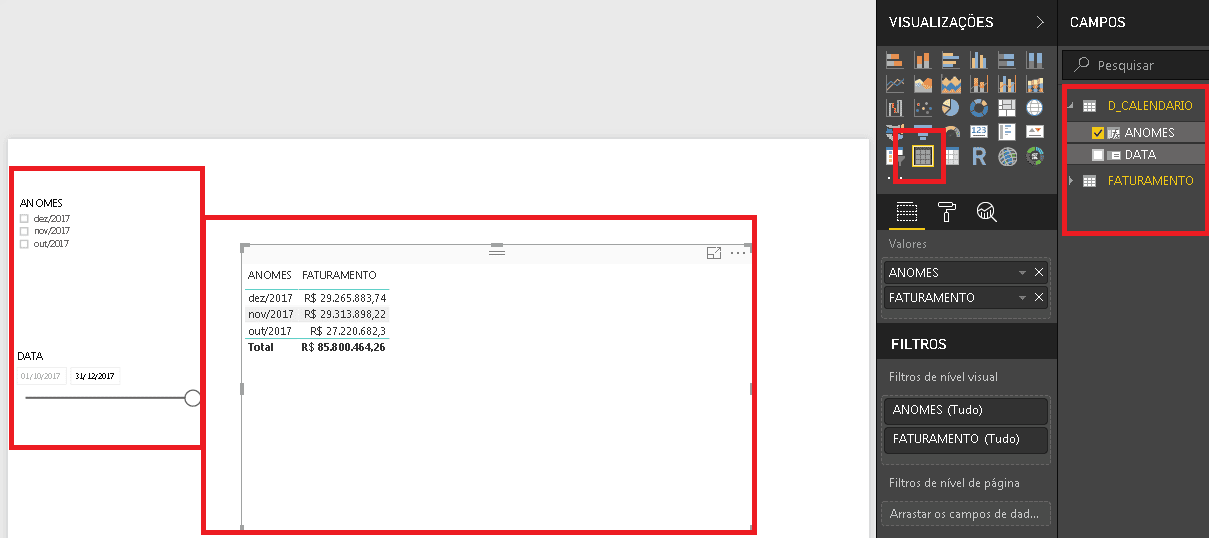The height and width of the screenshot is (538, 1209).
Task: Click the 31/12/2017 end date box
Action: 94,377
